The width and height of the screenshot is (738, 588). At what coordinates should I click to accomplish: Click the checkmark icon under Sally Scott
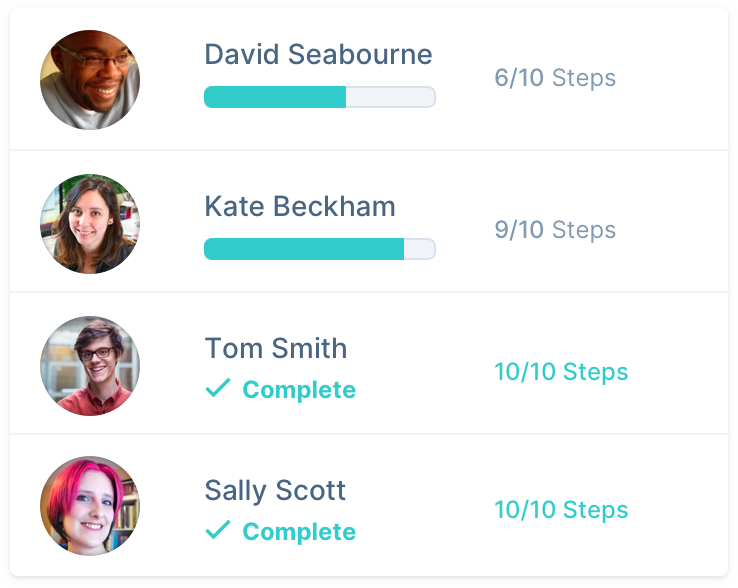click(217, 531)
